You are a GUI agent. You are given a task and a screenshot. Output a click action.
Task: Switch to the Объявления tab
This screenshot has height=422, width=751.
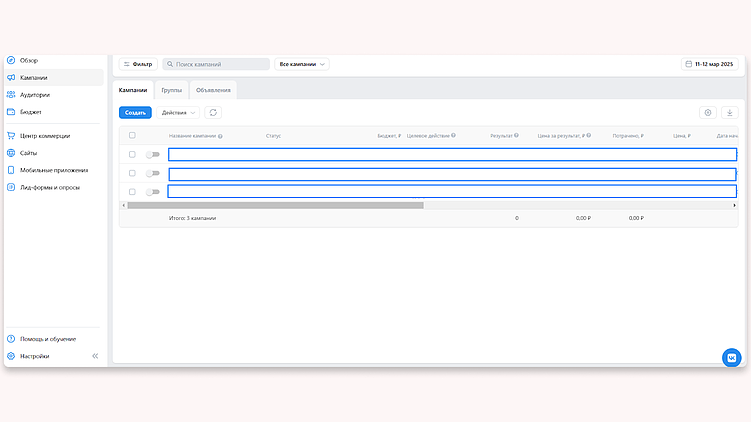tap(213, 90)
